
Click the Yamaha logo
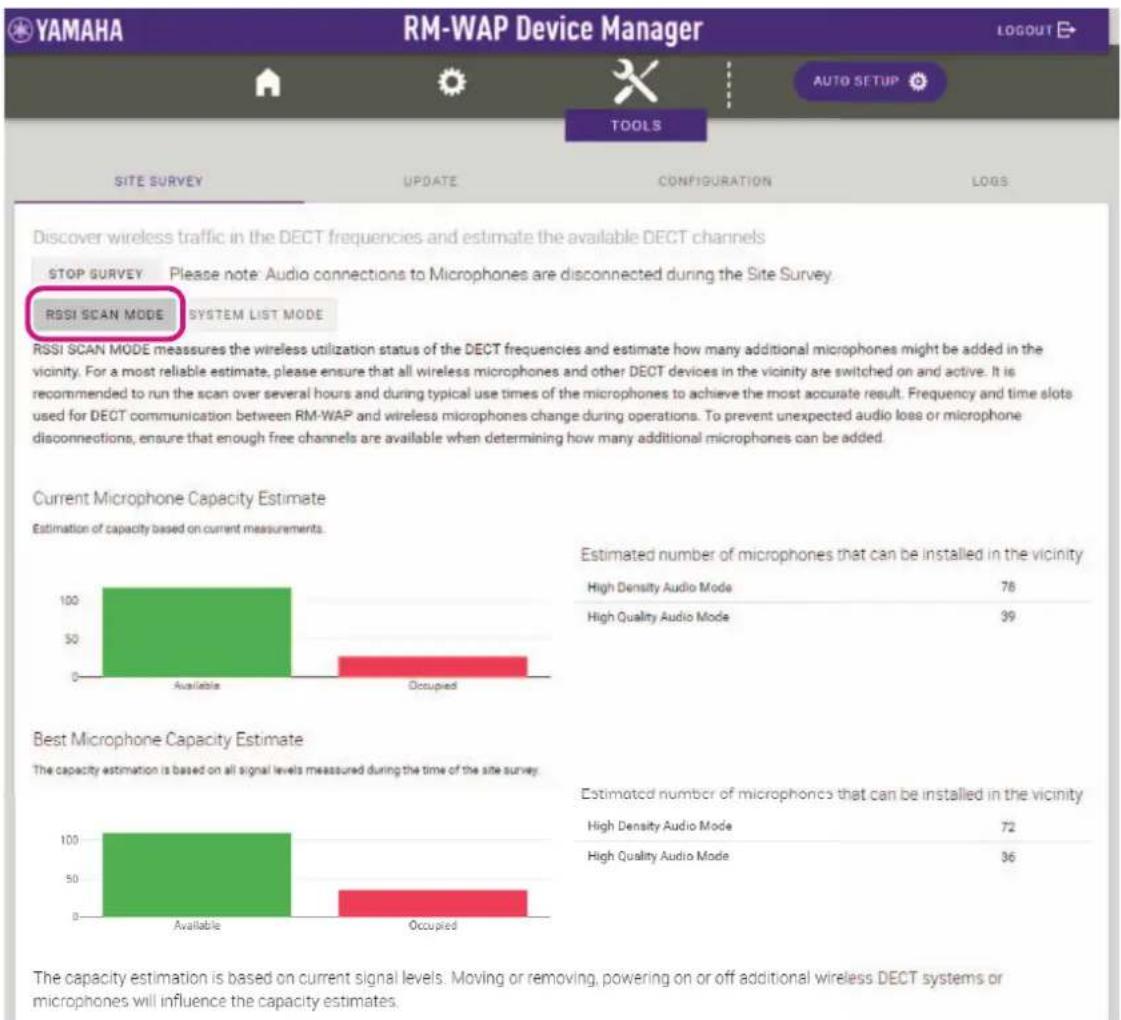tap(66, 31)
